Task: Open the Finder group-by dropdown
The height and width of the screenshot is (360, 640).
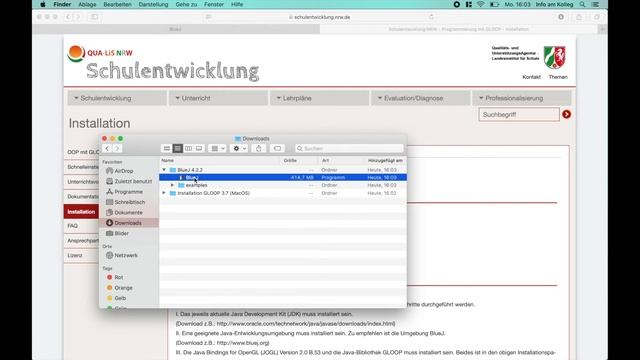Action: coord(218,149)
